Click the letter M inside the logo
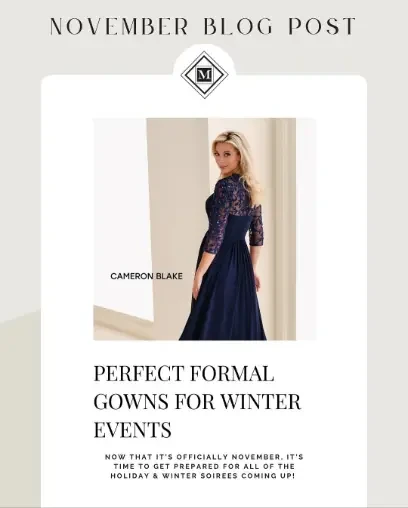This screenshot has height=508, width=408. point(204,75)
